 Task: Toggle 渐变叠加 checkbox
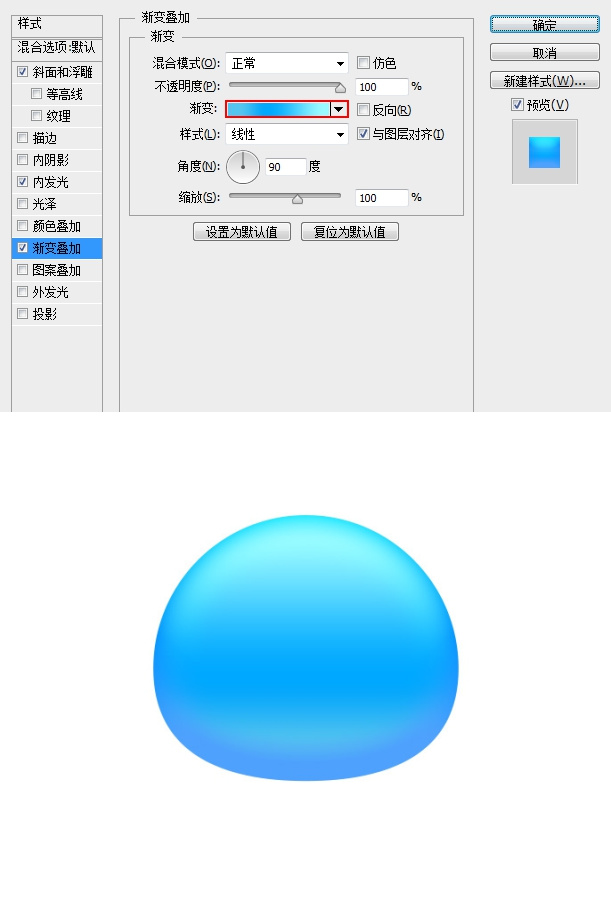pos(22,247)
